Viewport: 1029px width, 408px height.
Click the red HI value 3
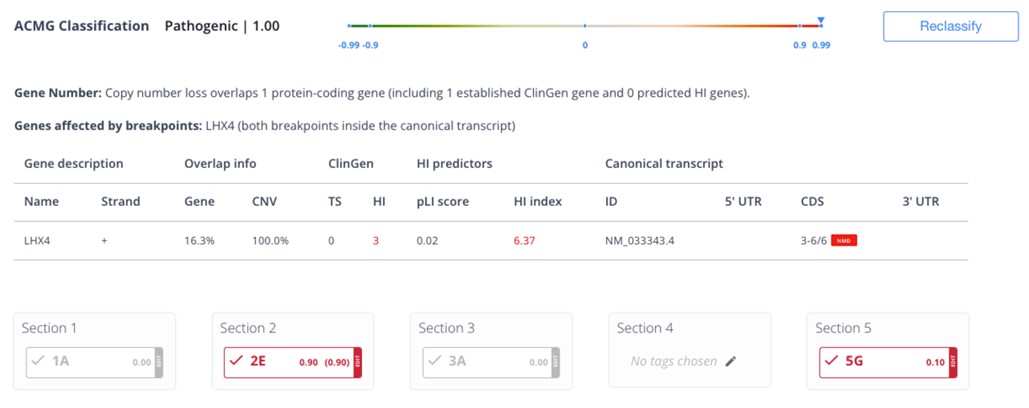pyautogui.click(x=376, y=241)
